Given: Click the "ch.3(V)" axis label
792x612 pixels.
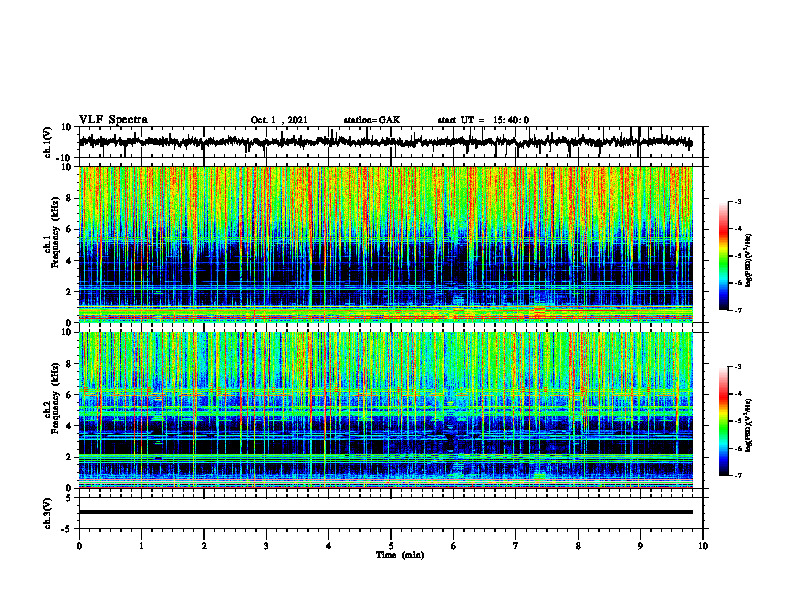Looking at the screenshot, I should [x=47, y=513].
